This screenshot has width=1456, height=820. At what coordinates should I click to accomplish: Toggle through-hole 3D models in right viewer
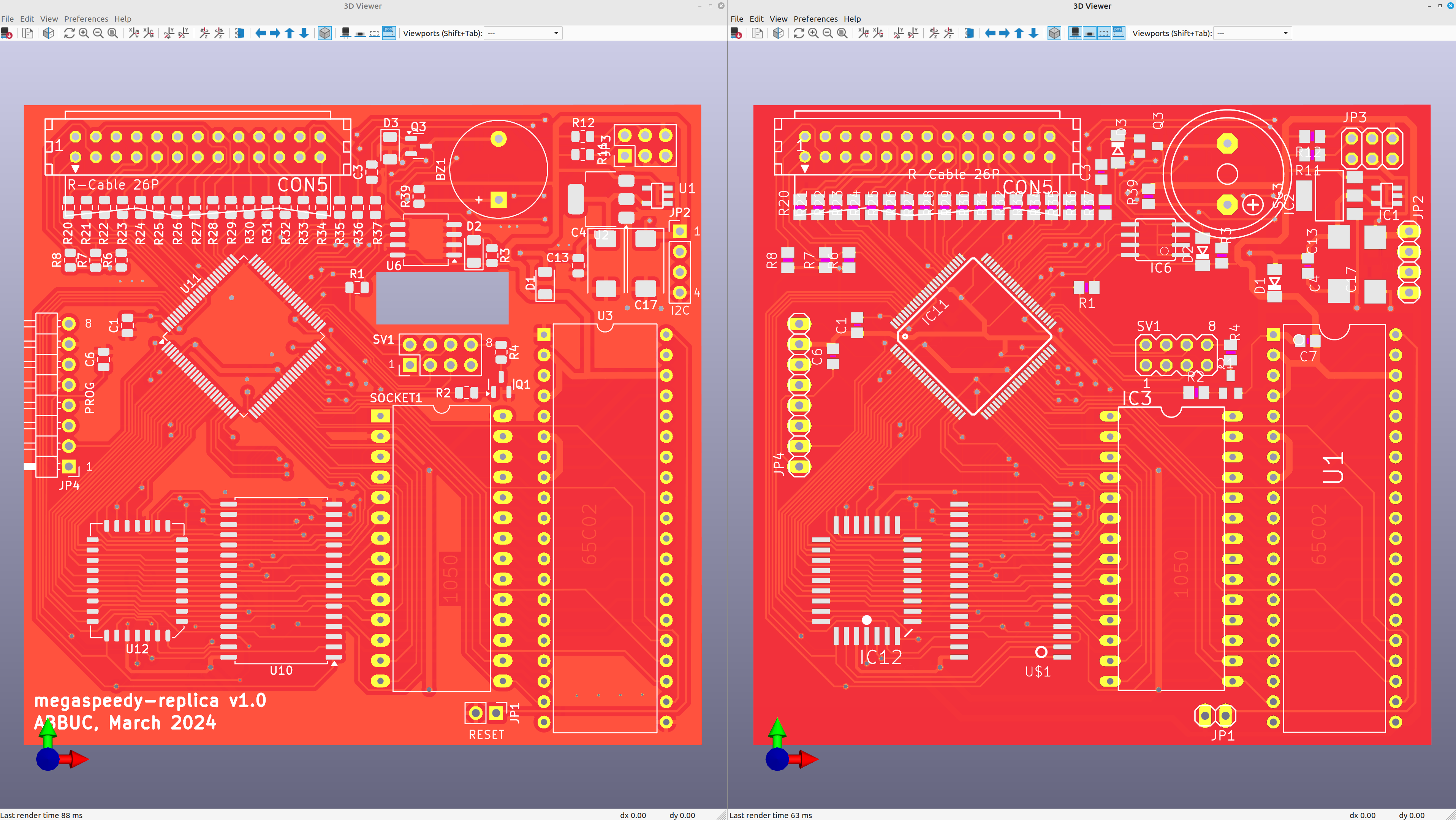tap(1075, 33)
